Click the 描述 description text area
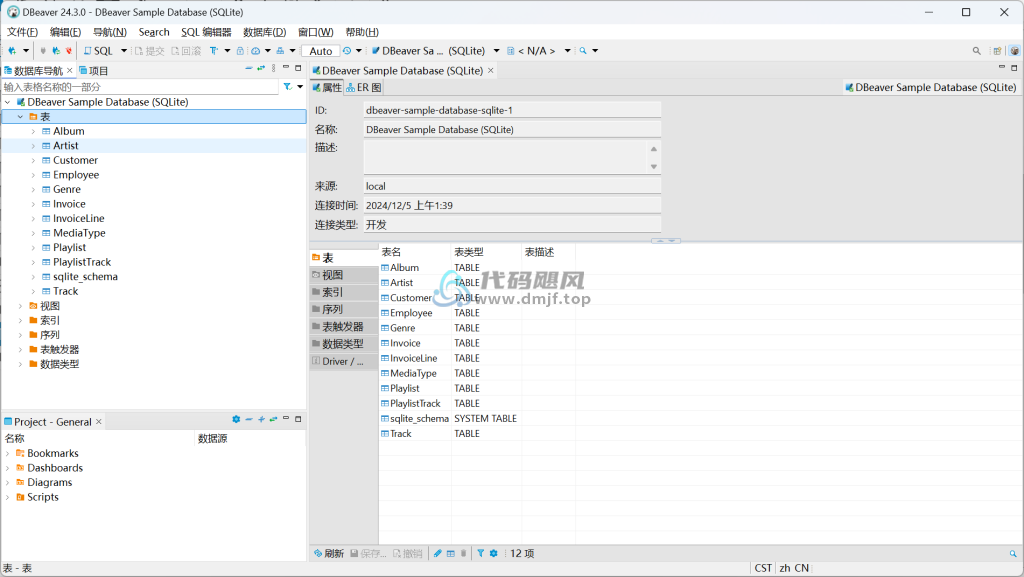The height and width of the screenshot is (577, 1024). [x=507, y=157]
